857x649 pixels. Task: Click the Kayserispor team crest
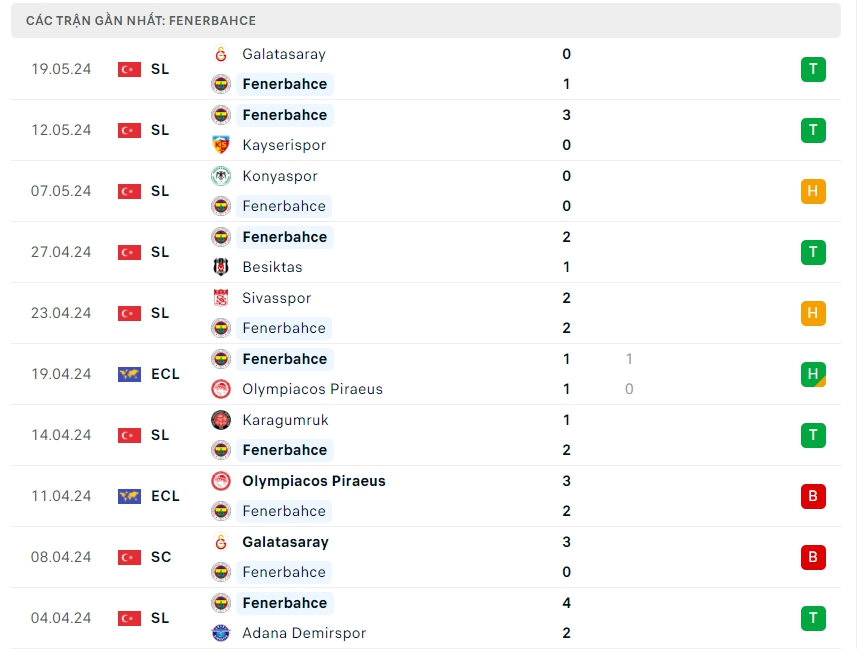point(221,145)
